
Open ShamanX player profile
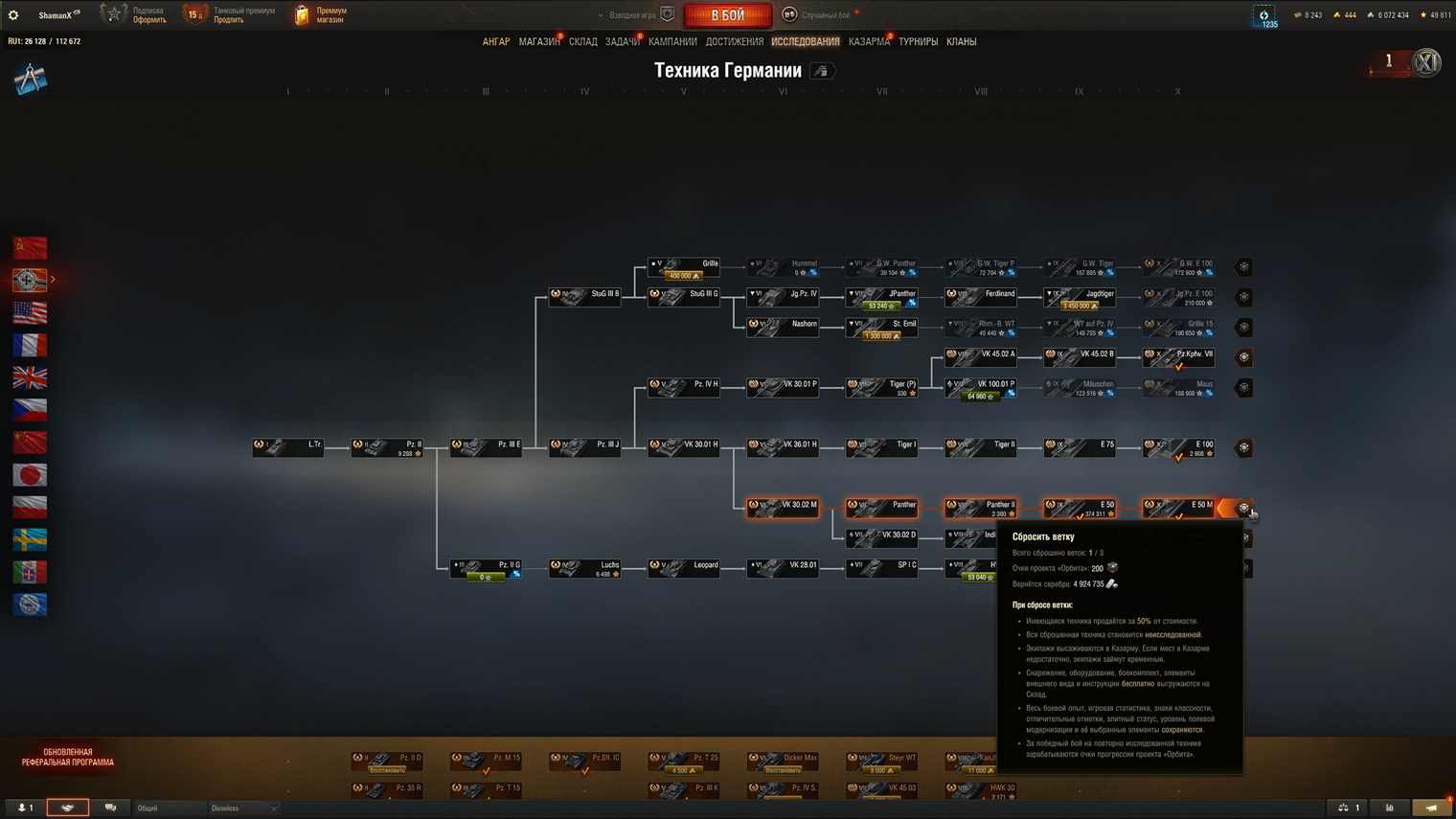coord(58,15)
